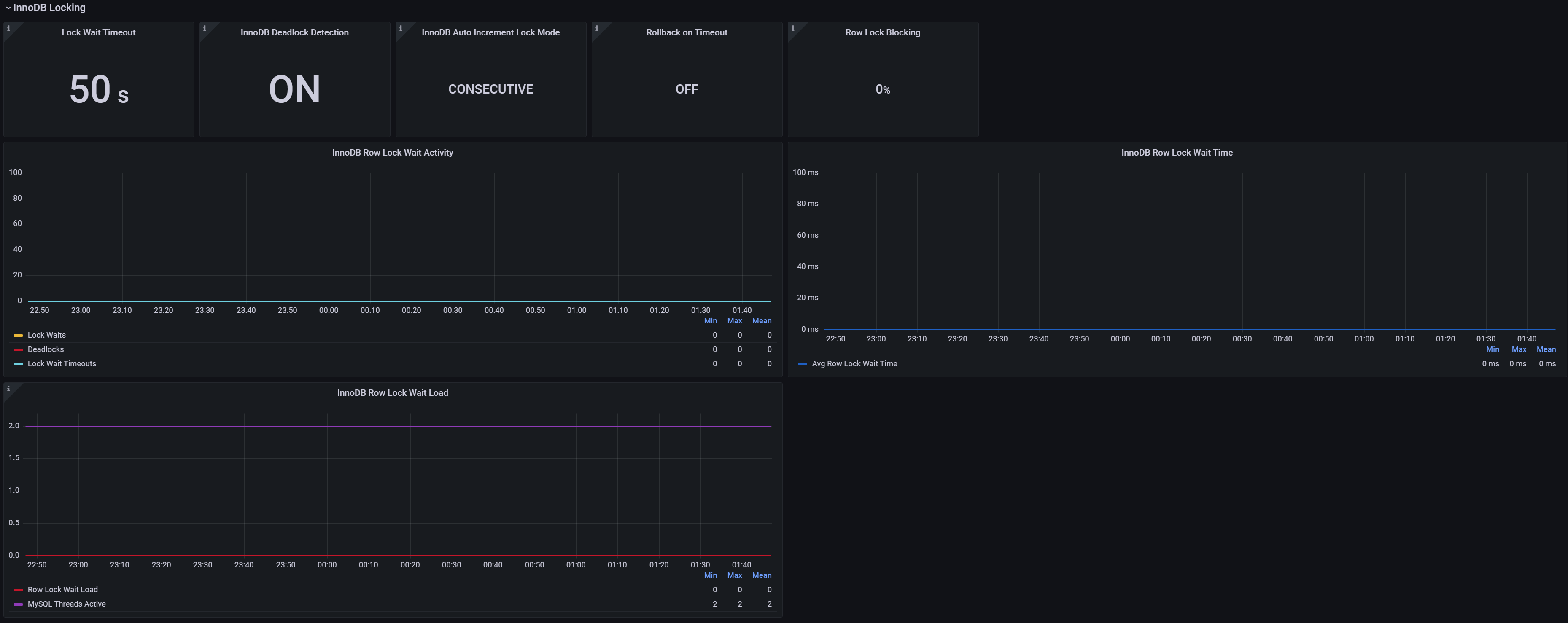Sort Row Lock Wait Time legend by Mean
1568x623 pixels.
1546,349
